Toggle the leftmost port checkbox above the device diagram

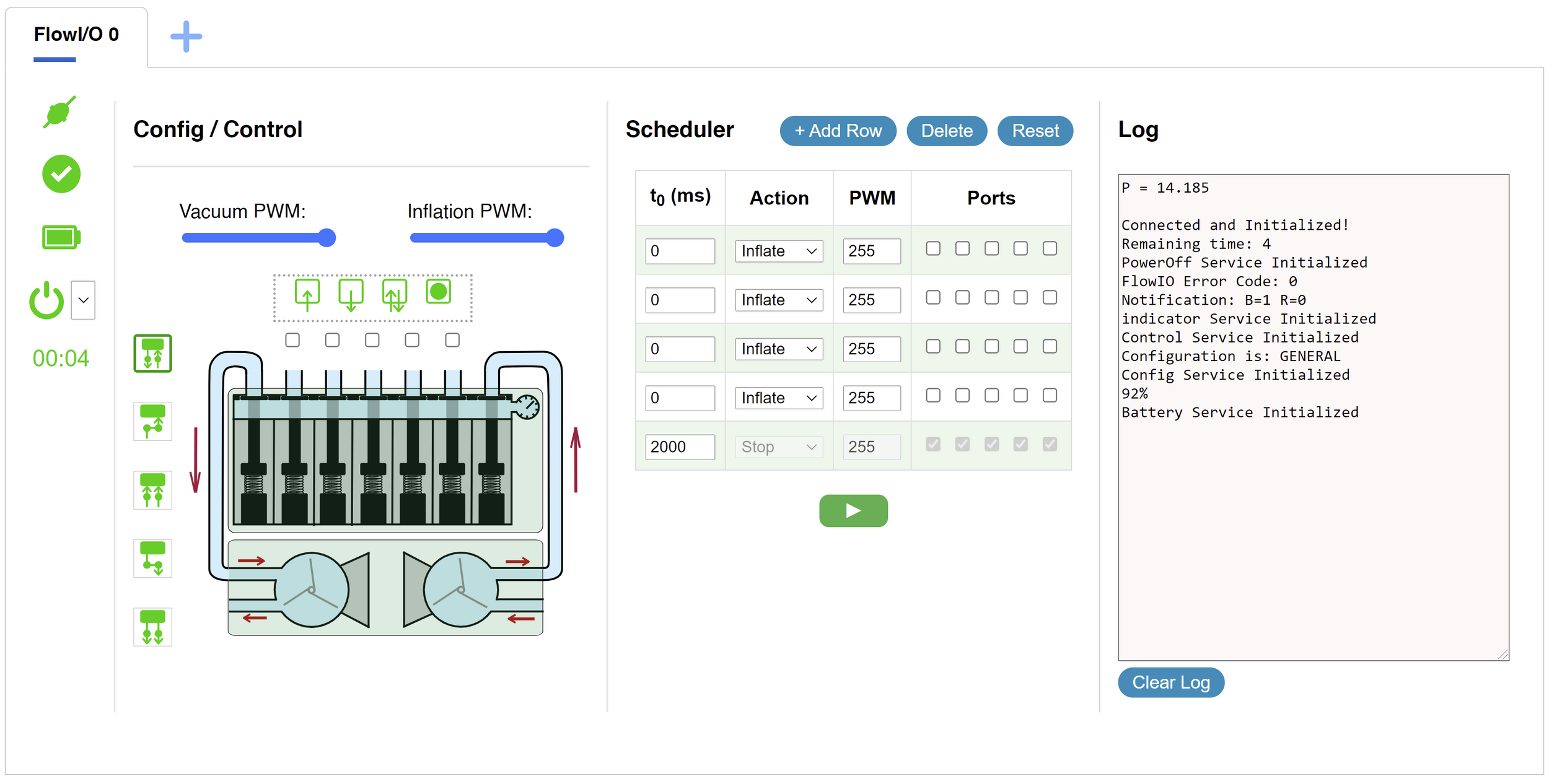(292, 339)
